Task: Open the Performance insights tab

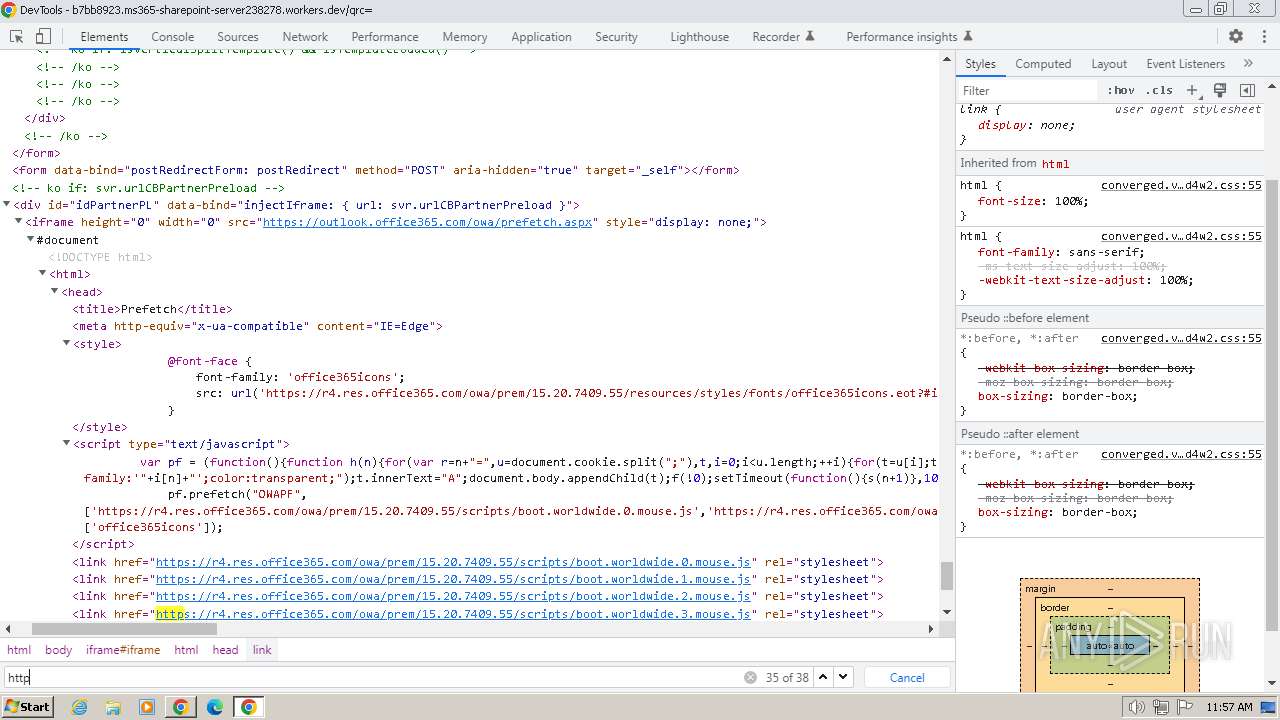Action: (x=909, y=36)
